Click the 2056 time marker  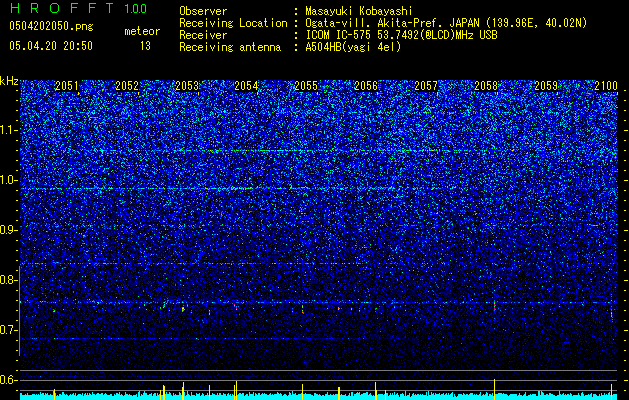click(x=366, y=86)
